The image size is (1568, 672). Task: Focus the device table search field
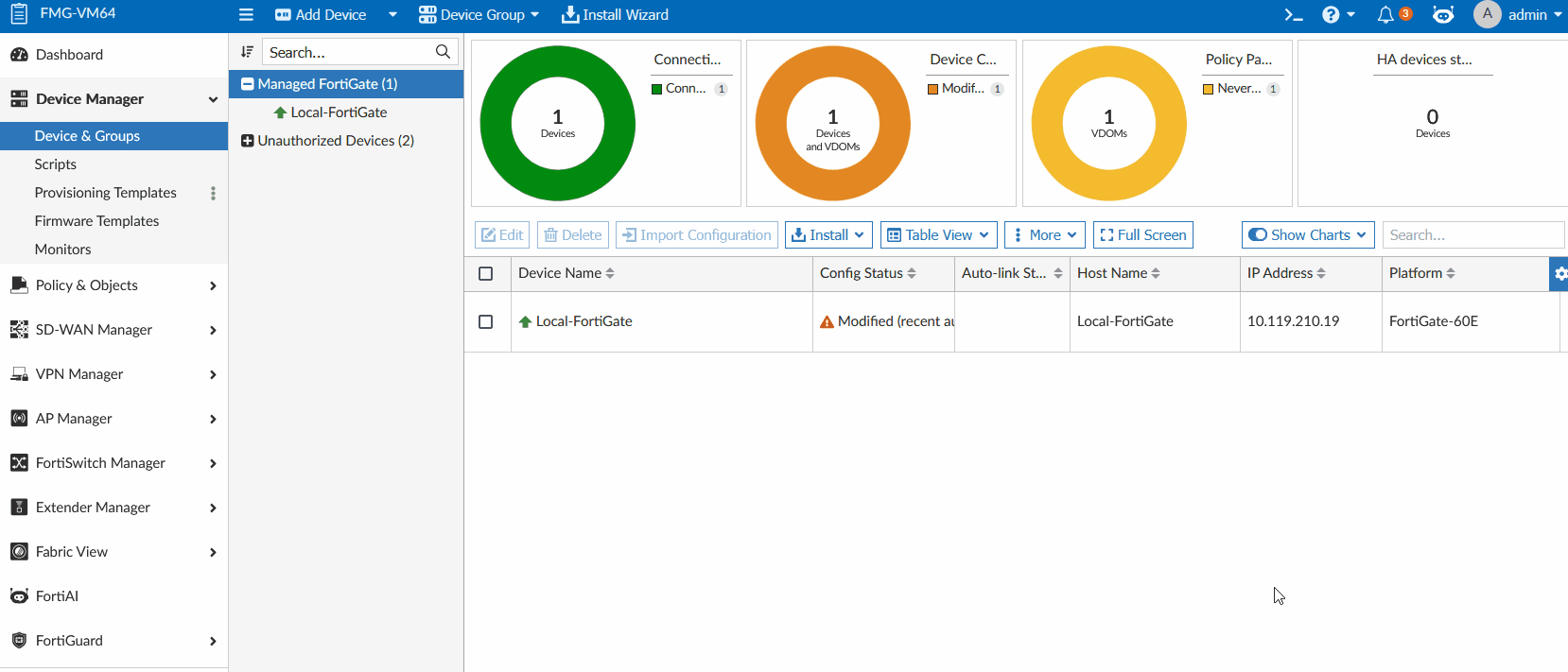coord(1472,235)
